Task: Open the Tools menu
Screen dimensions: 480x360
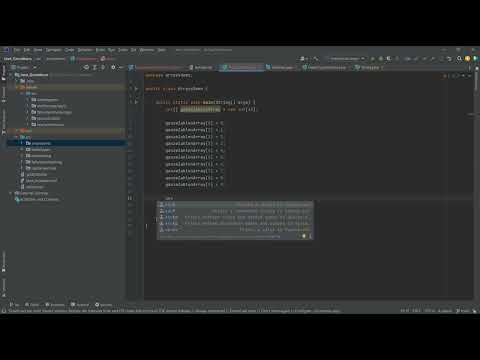Action: [123, 50]
